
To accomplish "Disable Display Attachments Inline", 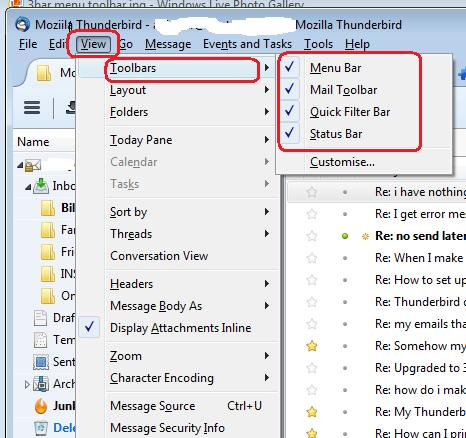I will point(180,328).
